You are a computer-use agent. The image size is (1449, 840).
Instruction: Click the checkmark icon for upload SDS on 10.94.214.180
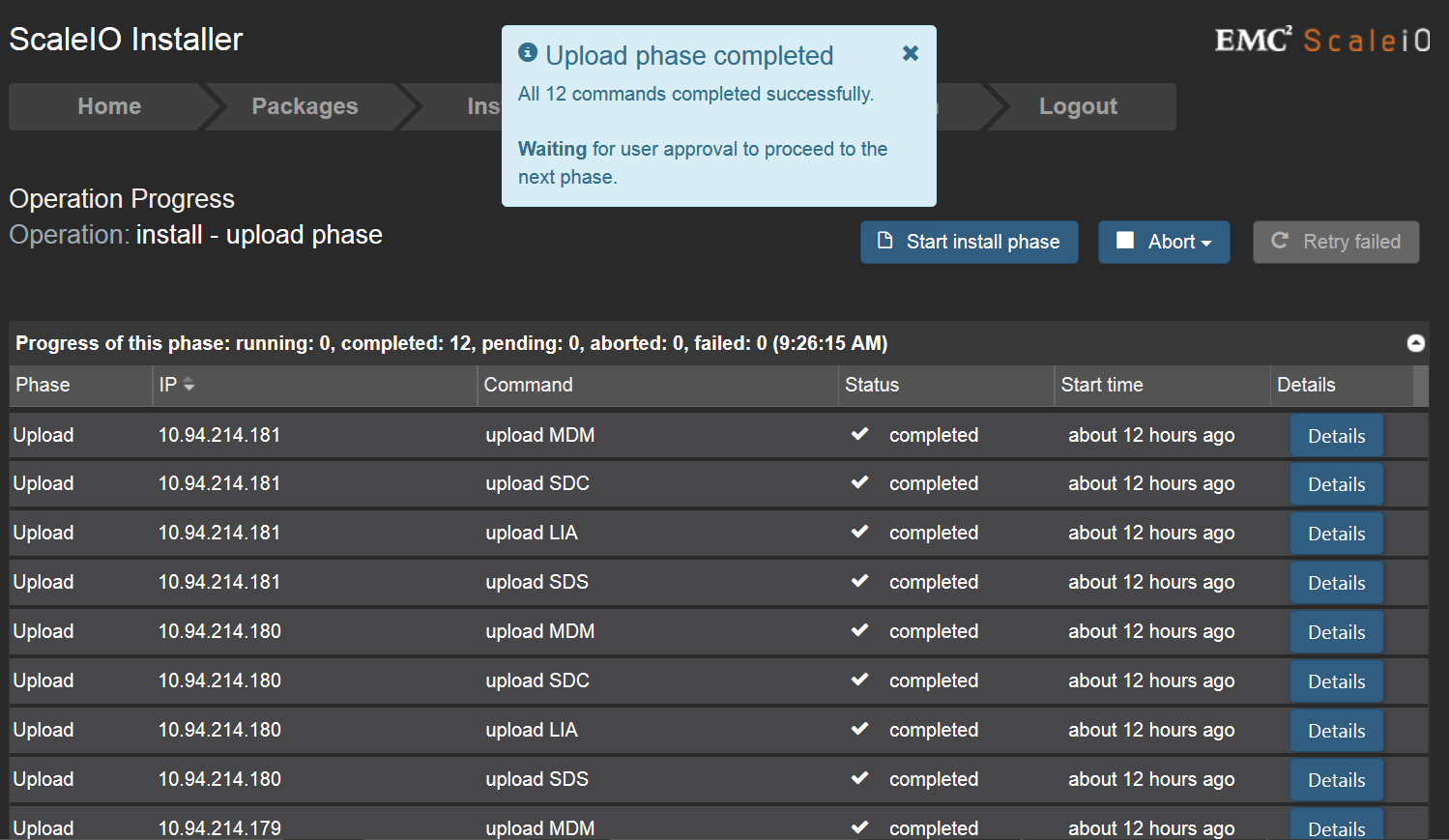click(859, 778)
